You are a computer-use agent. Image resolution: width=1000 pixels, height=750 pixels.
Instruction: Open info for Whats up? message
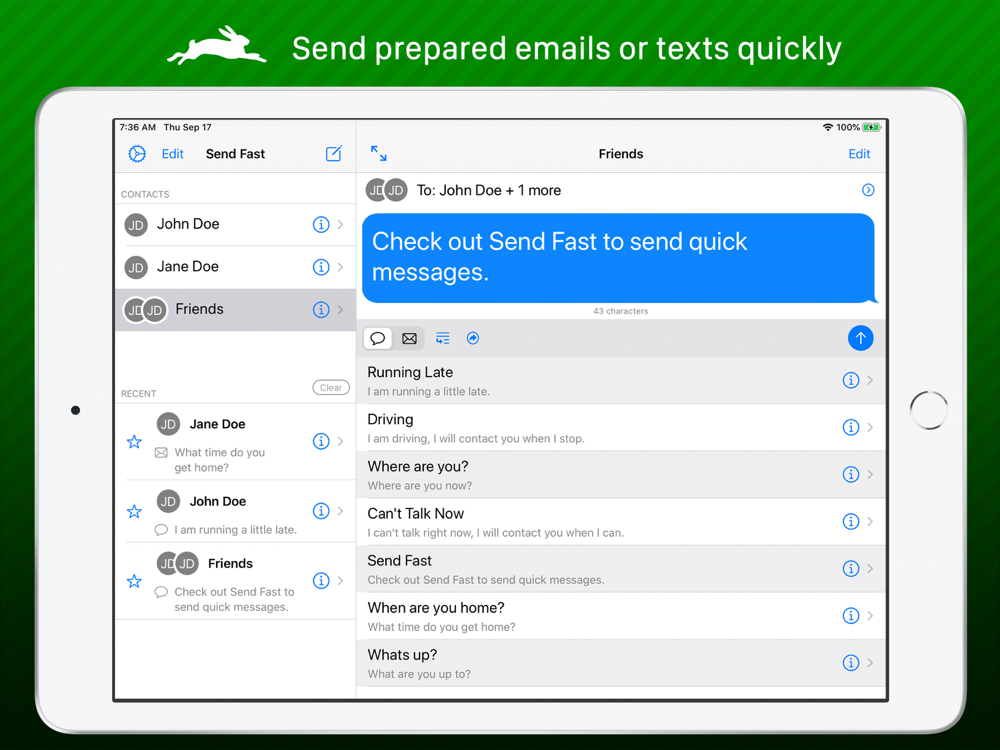[x=851, y=663]
